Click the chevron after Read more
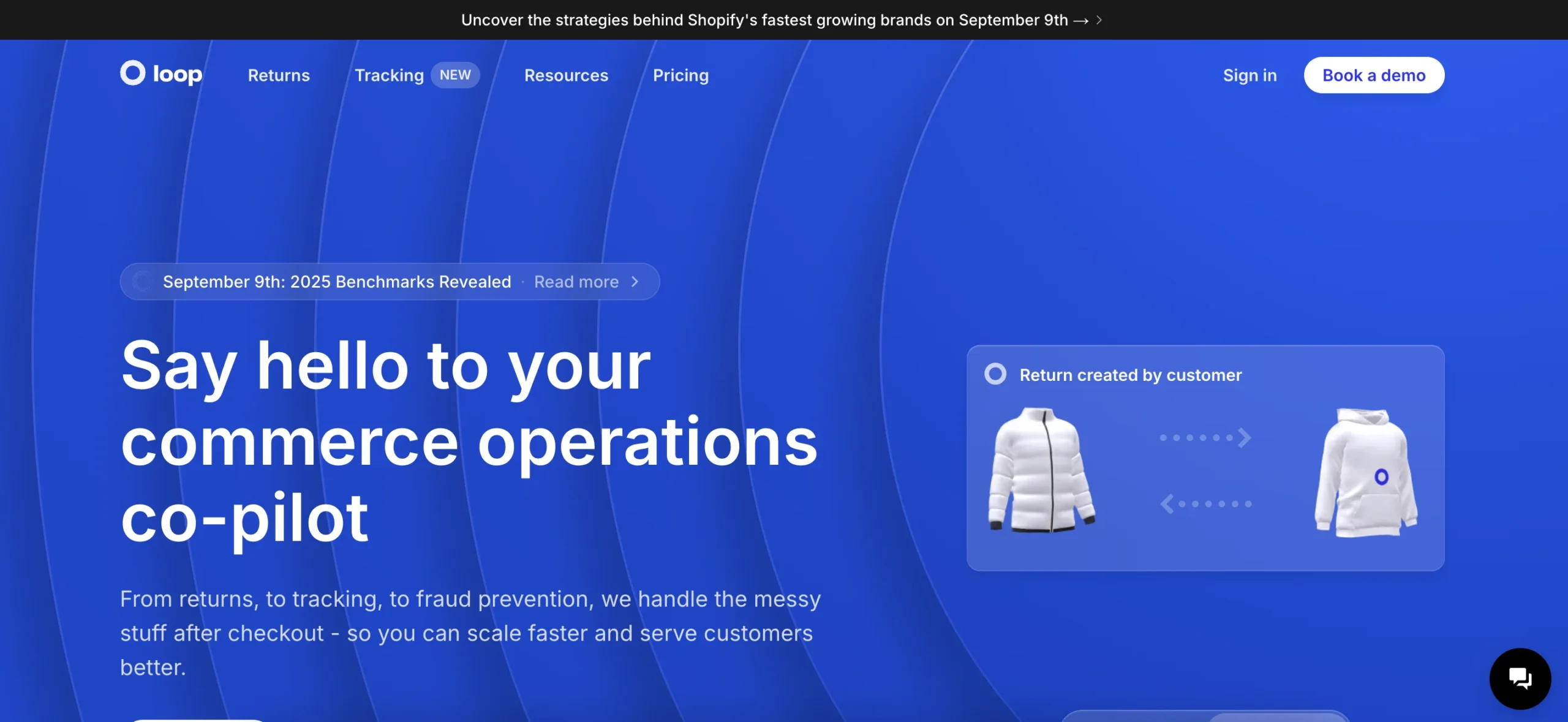1568x722 pixels. tap(635, 282)
